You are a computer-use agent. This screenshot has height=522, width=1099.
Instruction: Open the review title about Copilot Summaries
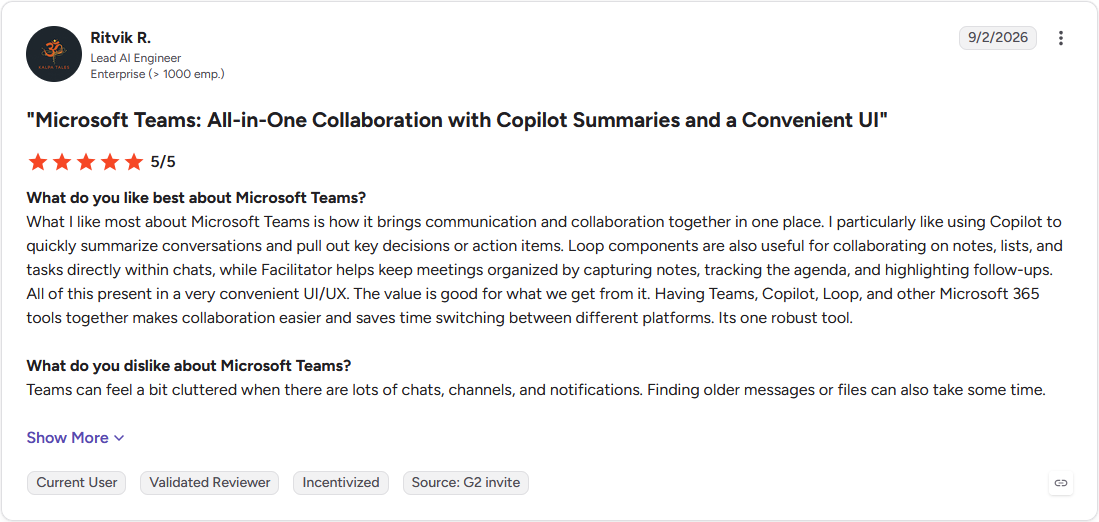pos(457,121)
